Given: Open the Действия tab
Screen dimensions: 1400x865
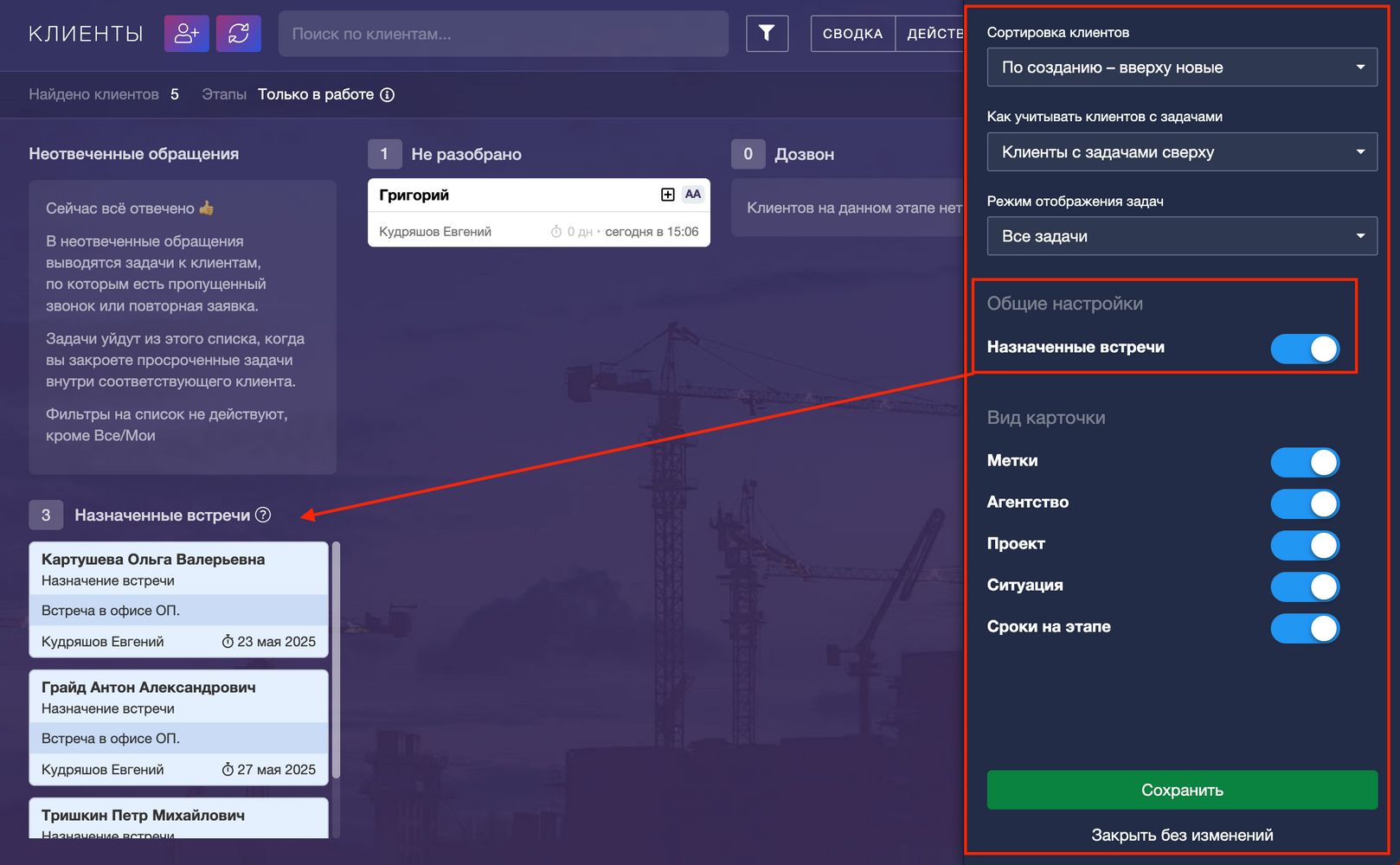Looking at the screenshot, I should 931,34.
